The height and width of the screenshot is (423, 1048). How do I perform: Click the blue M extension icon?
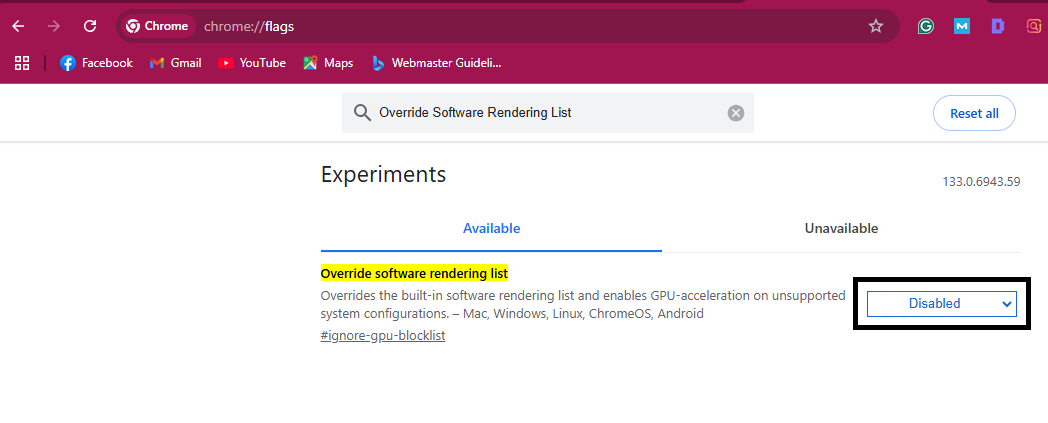coord(961,26)
